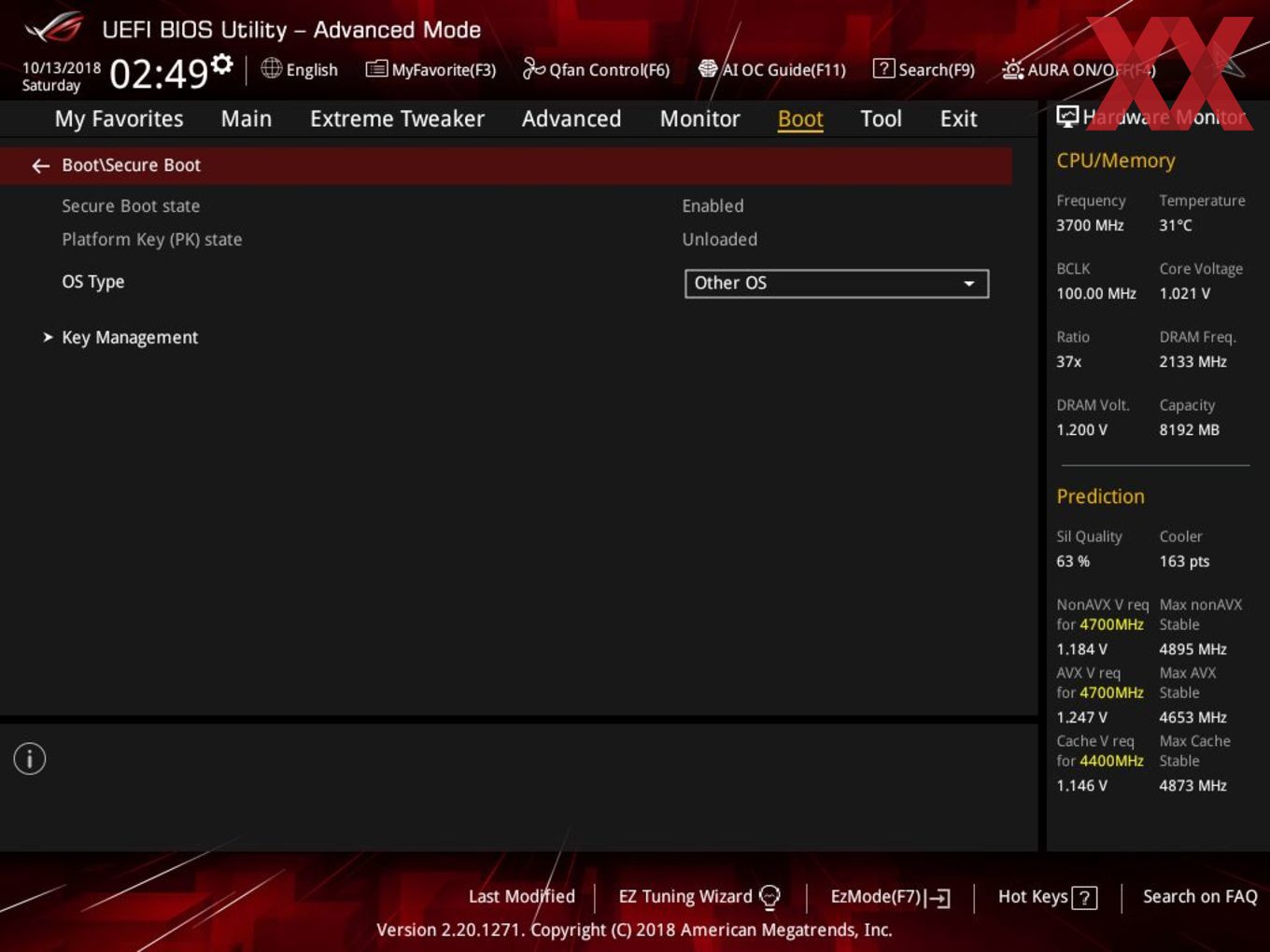Click the AURA light bulb icon
This screenshot has width=1270, height=952.
click(x=1012, y=69)
